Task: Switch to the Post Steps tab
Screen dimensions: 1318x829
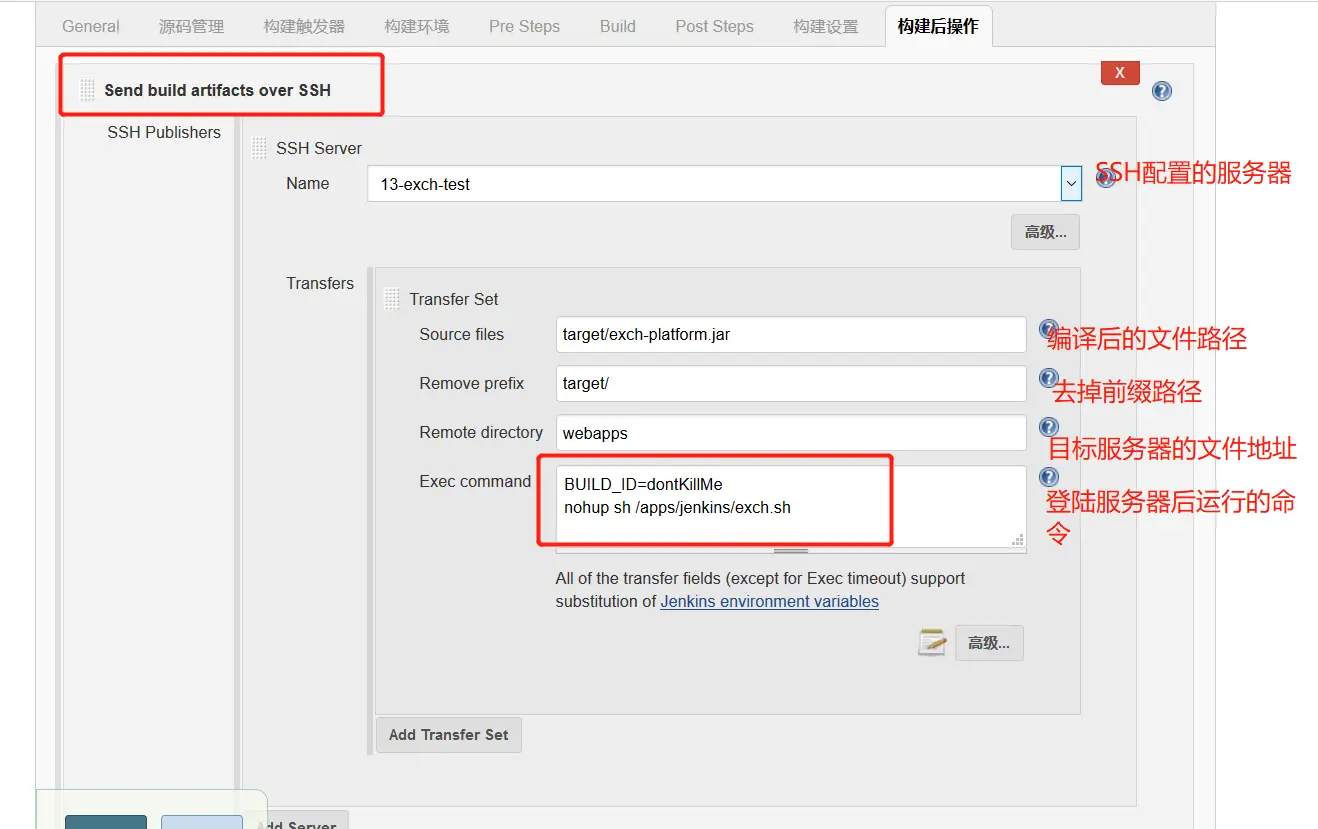Action: pos(714,26)
